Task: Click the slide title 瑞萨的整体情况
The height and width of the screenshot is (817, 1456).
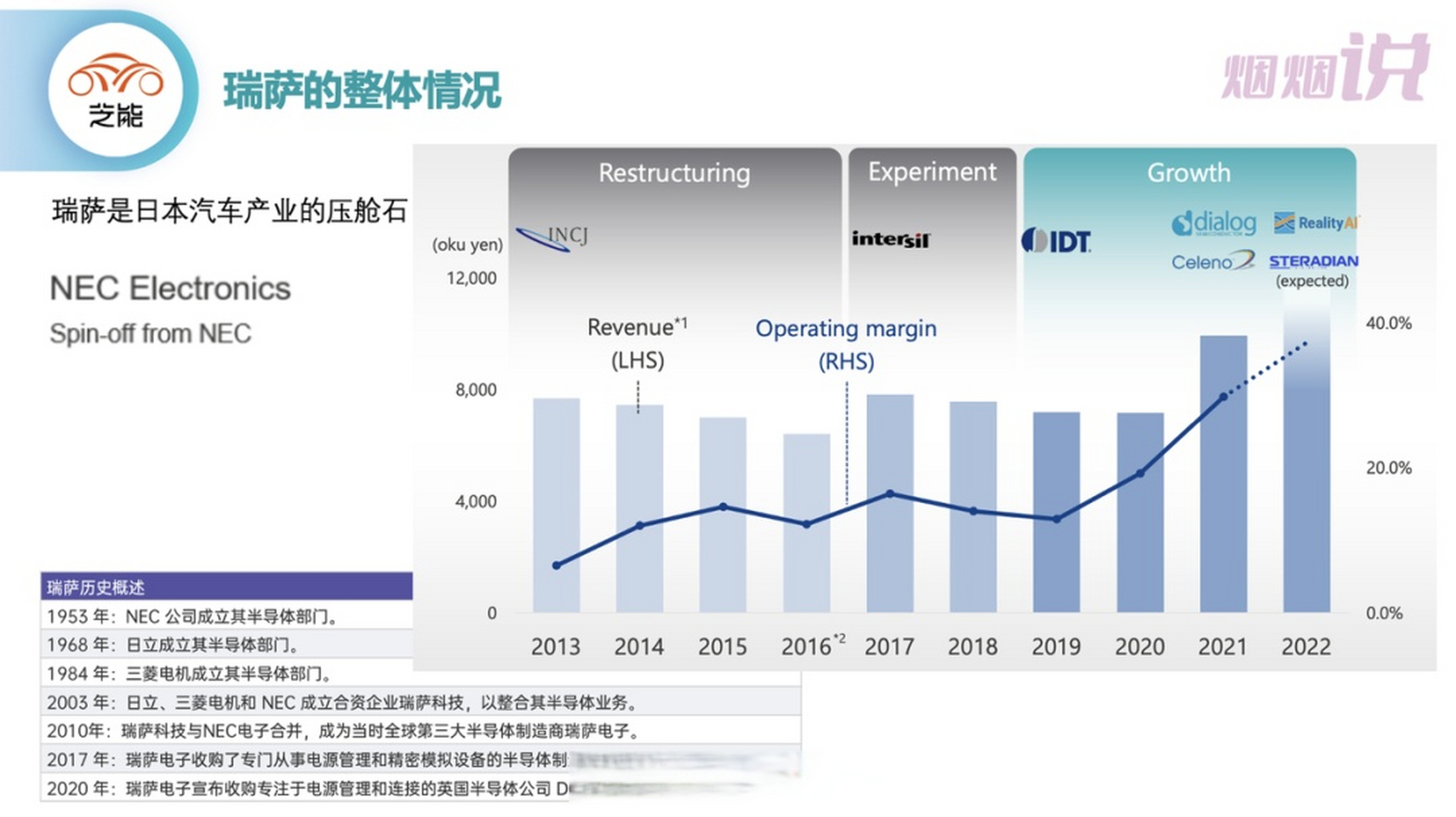Action: pos(362,91)
